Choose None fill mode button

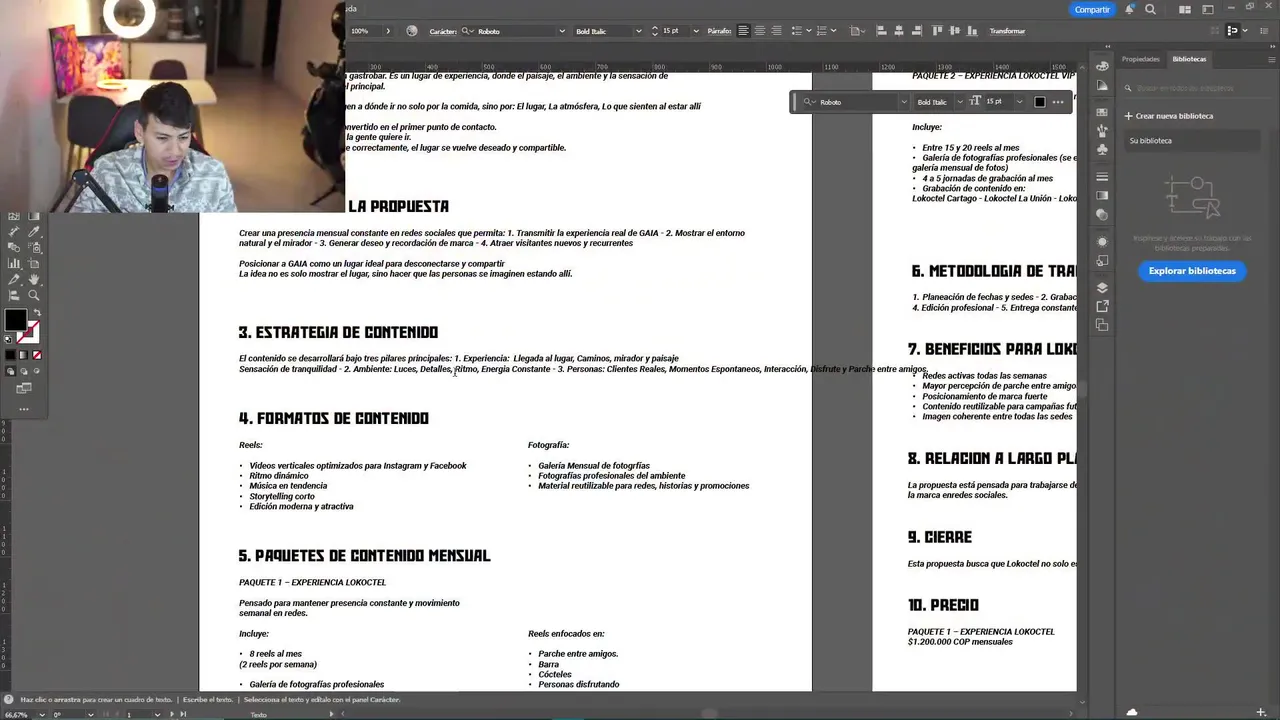[x=37, y=354]
